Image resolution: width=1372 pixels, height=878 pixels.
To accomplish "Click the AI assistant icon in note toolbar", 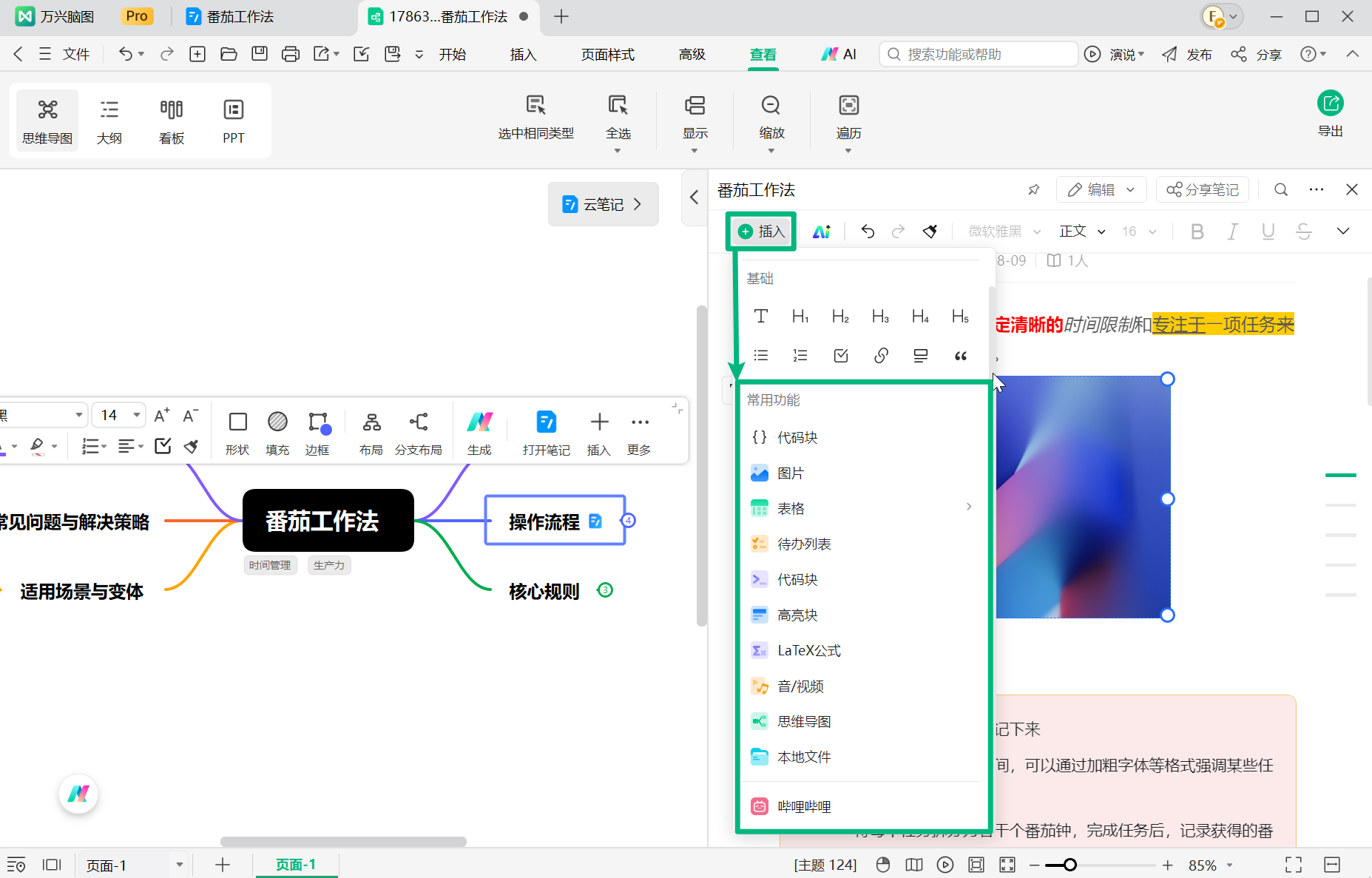I will pos(822,232).
